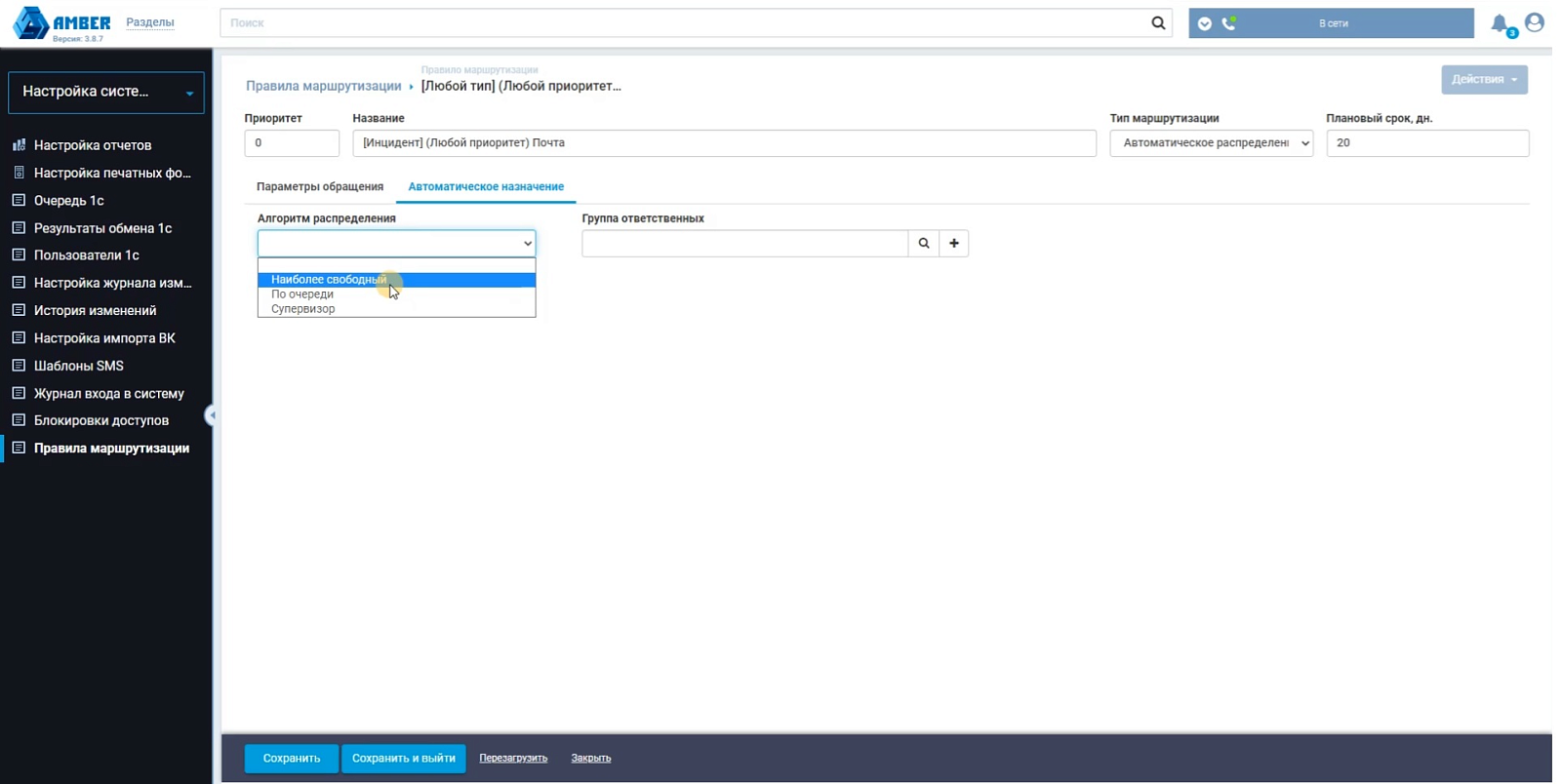Image resolution: width=1561 pixels, height=784 pixels.
Task: Switch to Параметры обращения tab
Action: click(320, 186)
